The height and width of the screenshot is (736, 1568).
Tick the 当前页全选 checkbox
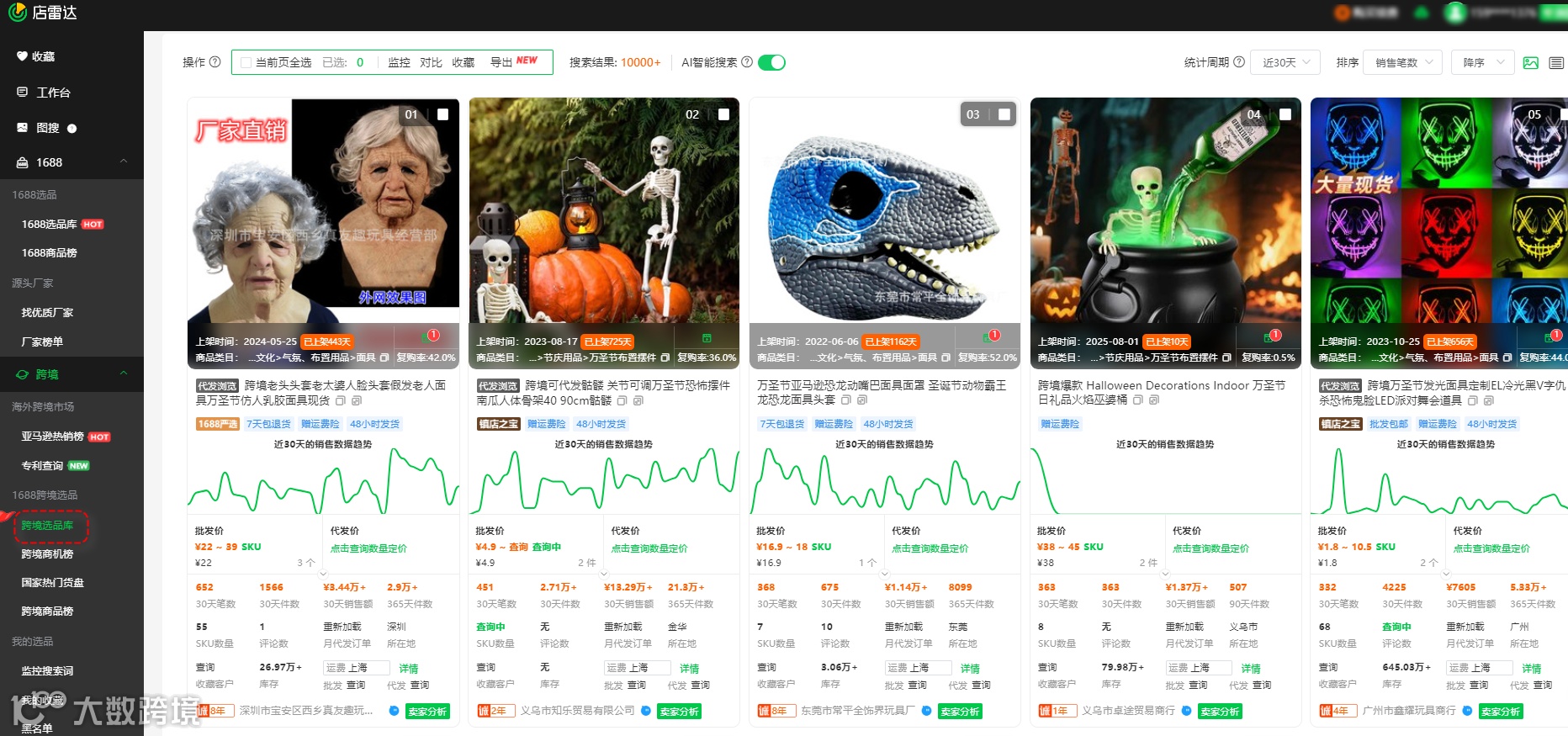(246, 62)
